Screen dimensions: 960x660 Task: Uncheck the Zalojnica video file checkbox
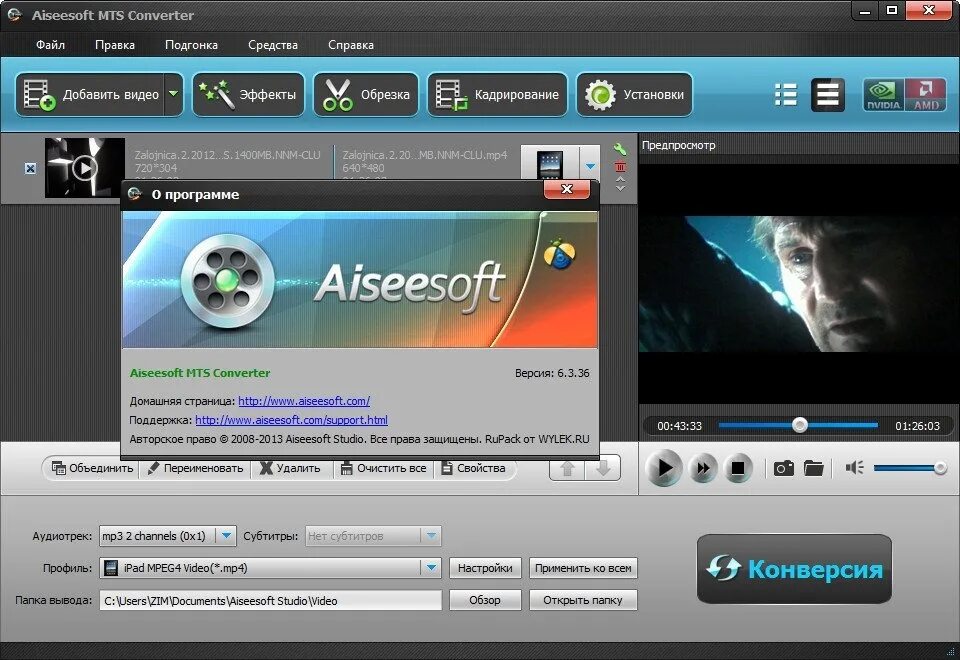pos(30,168)
